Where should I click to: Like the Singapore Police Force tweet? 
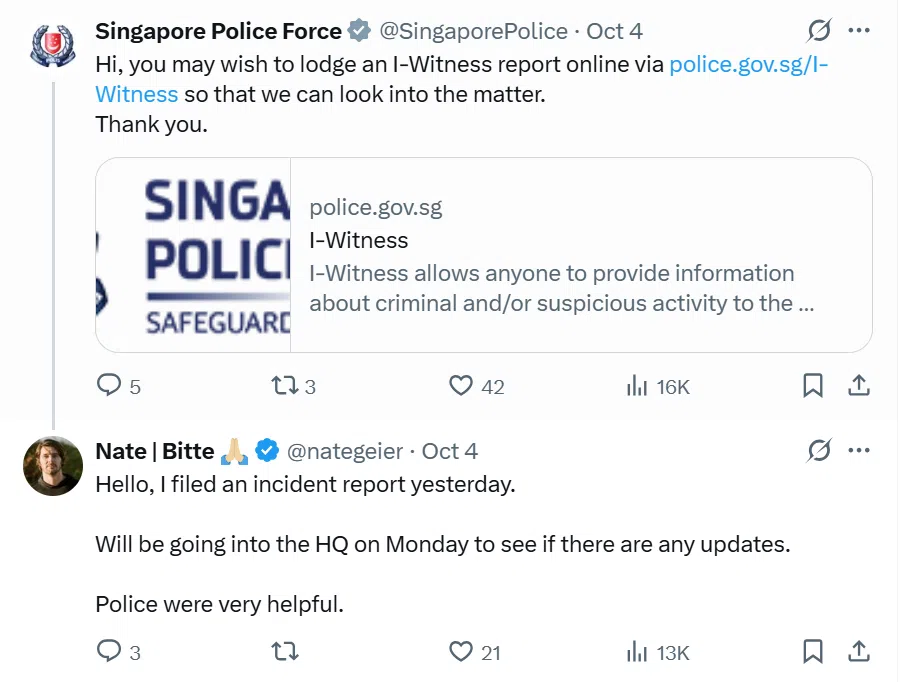tap(460, 386)
